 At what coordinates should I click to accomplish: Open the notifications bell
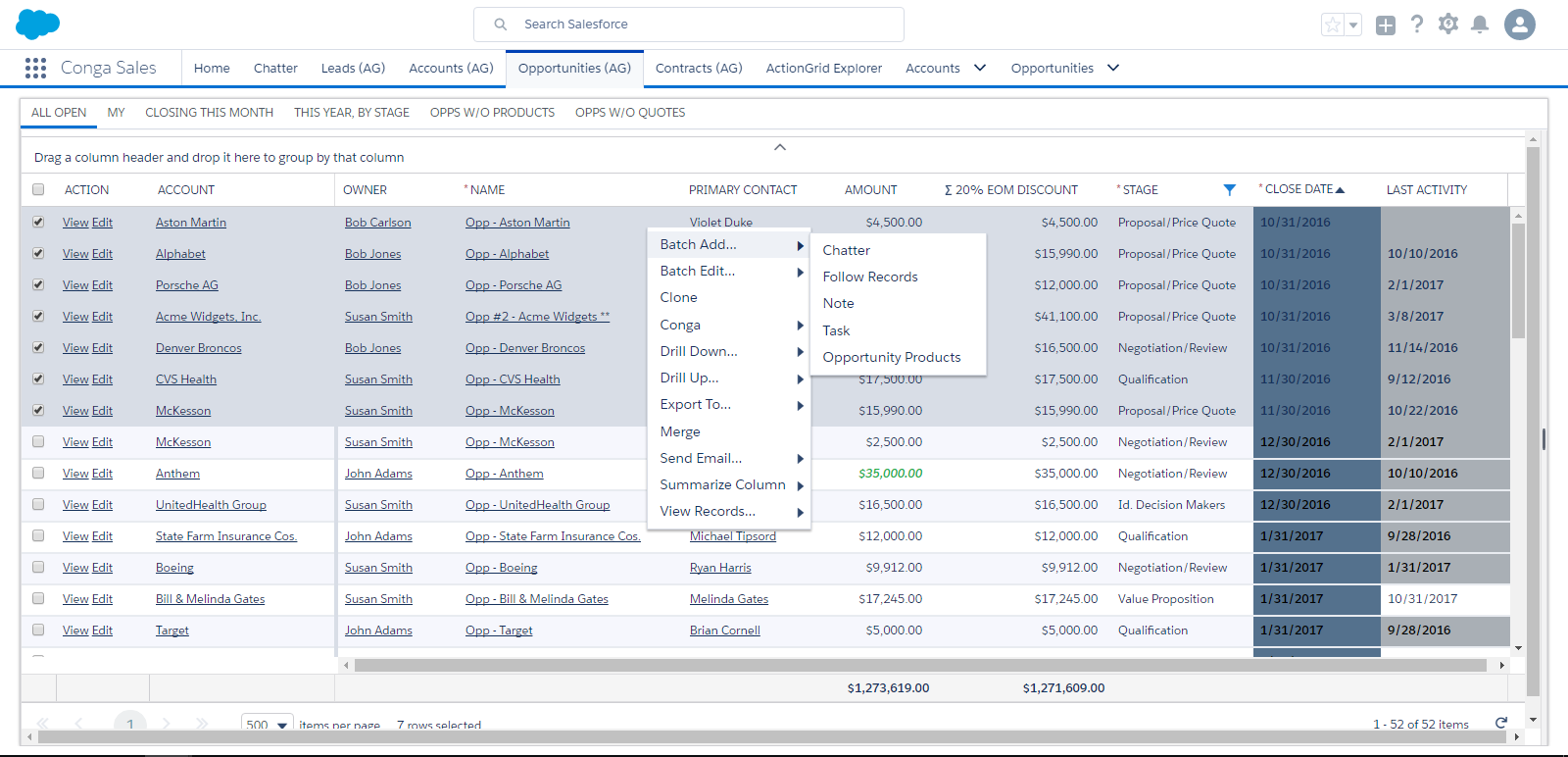(1480, 25)
